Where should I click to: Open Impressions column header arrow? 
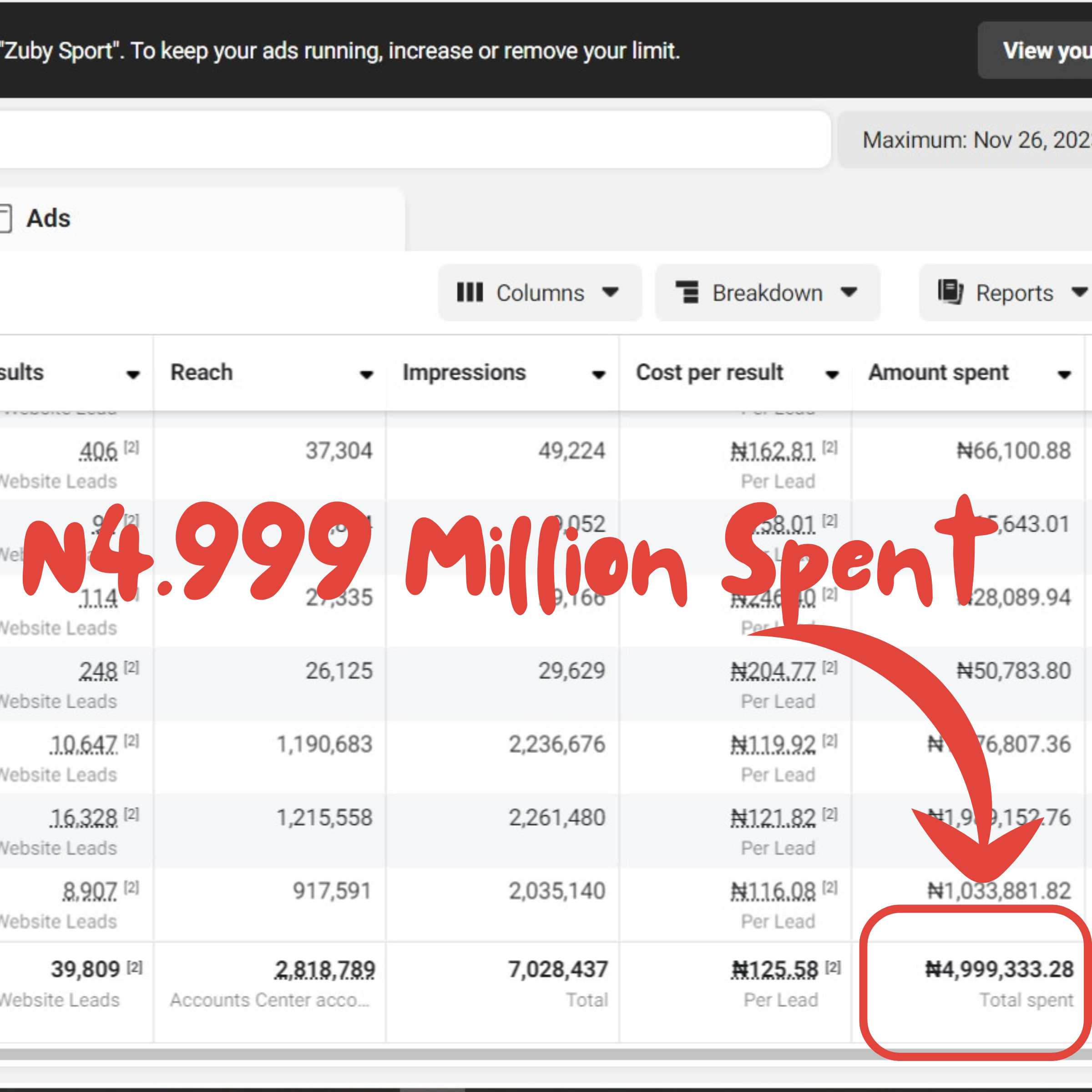(599, 374)
